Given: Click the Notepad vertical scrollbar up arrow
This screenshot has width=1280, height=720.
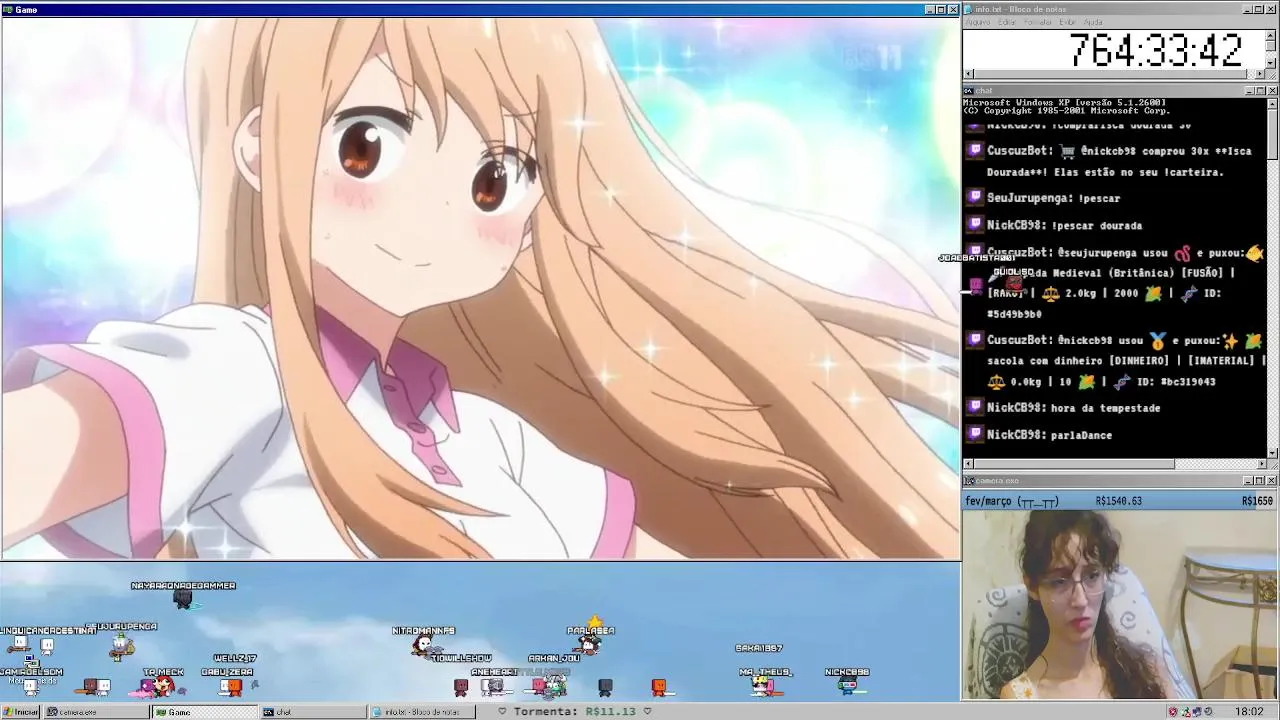Looking at the screenshot, I should pyautogui.click(x=1272, y=35).
